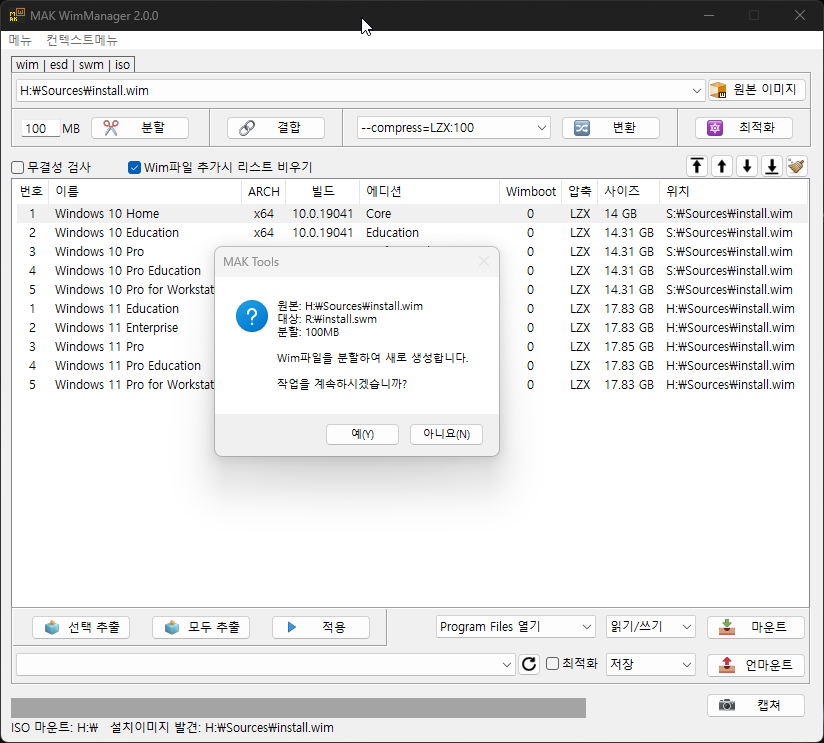Sort by the 사이즈 column header
This screenshot has width=824, height=743.
(628, 191)
